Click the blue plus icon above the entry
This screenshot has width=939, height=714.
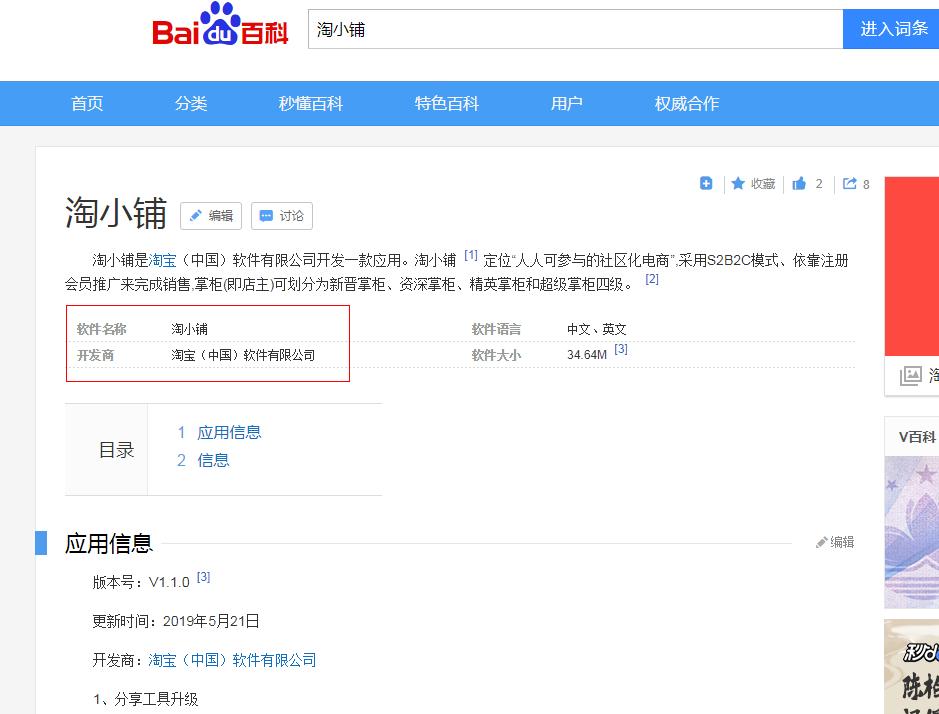tap(706, 183)
